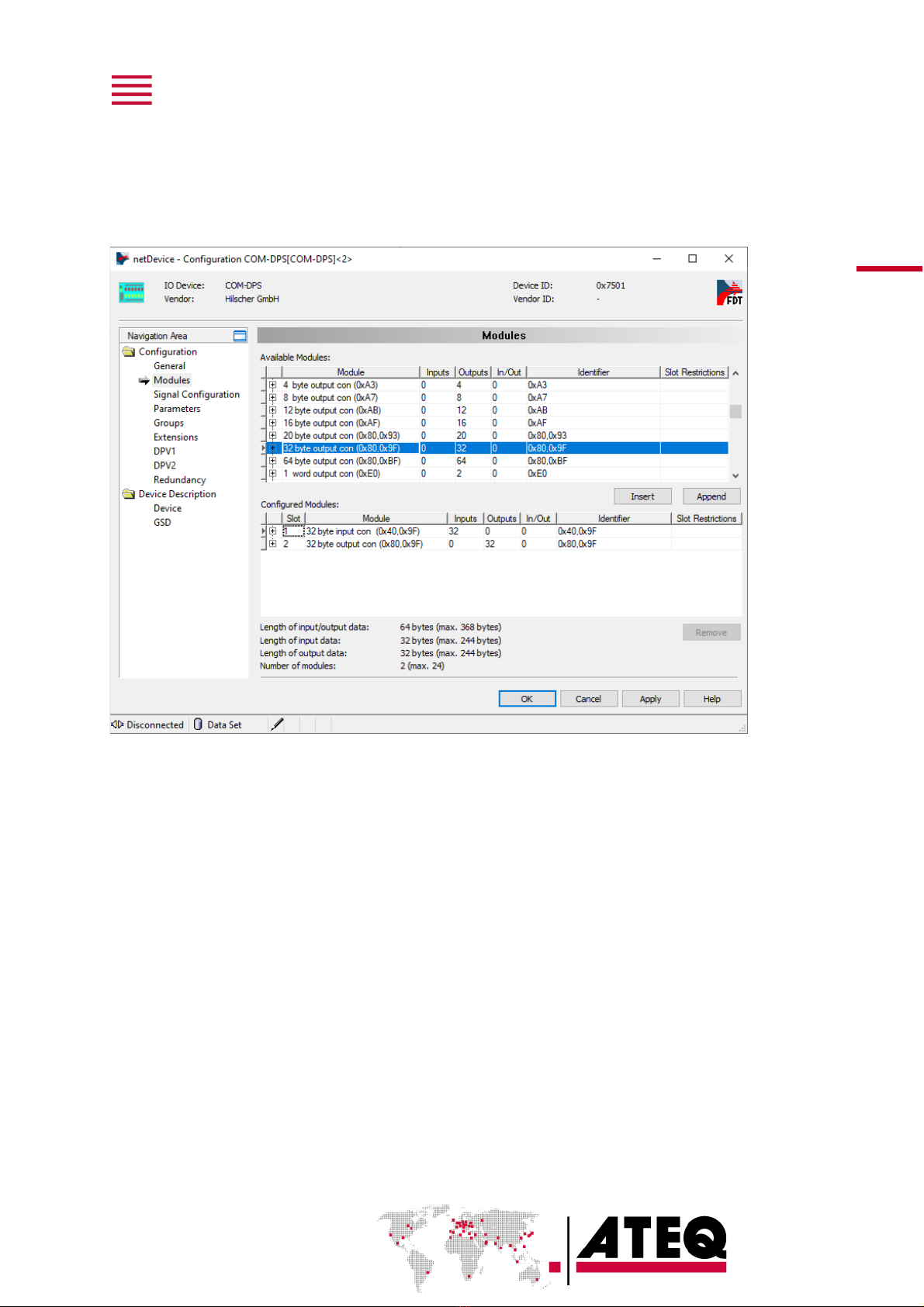Viewport: 924px width, 1307px height.
Task: Open Parameters in navigation tree
Action: point(177,409)
